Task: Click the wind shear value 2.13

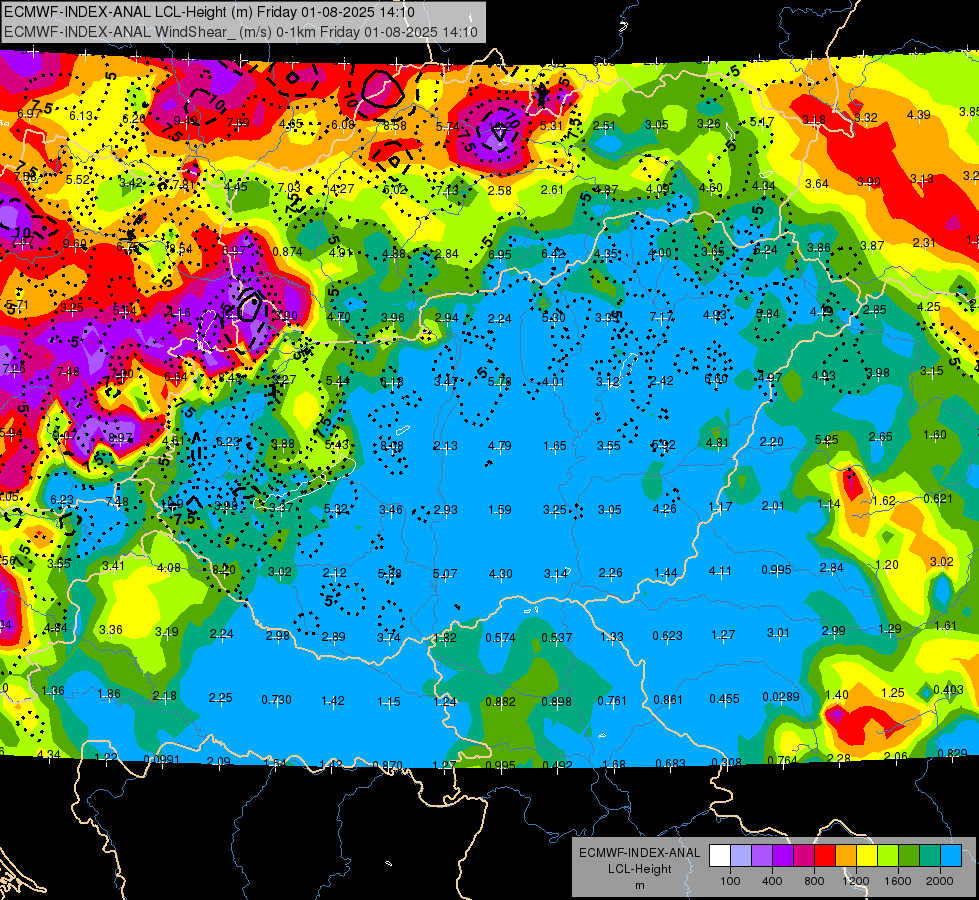Action: point(445,445)
